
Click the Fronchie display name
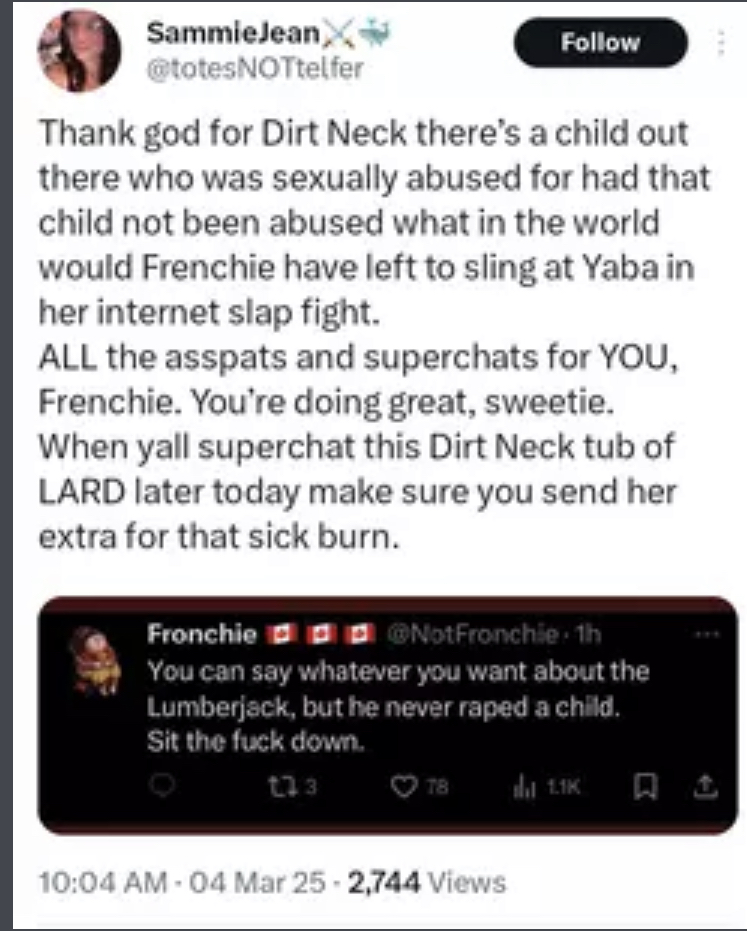(202, 634)
